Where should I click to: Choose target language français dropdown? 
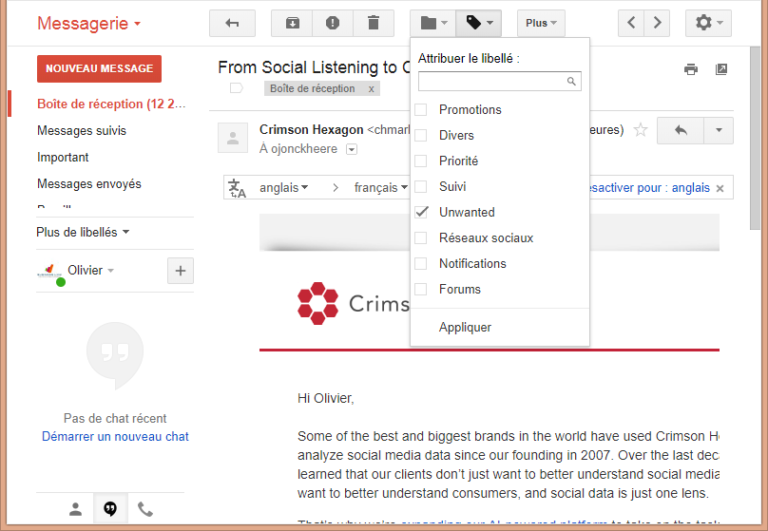[x=381, y=188]
